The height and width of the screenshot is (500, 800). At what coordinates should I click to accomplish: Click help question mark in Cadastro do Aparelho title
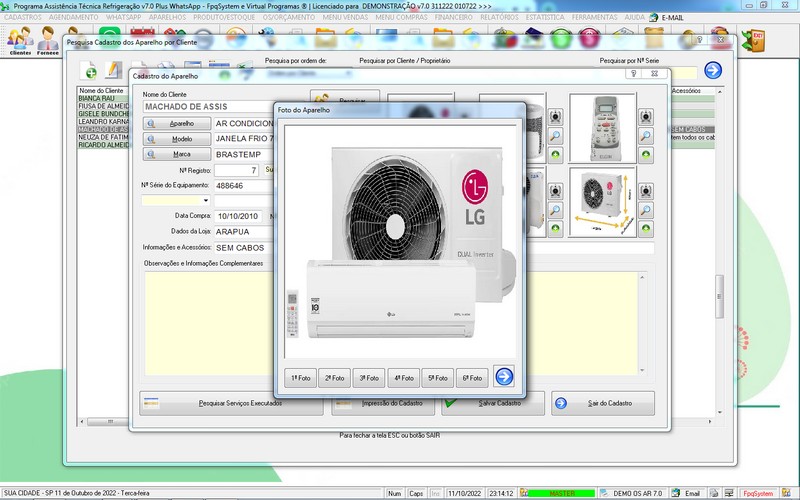tap(634, 73)
